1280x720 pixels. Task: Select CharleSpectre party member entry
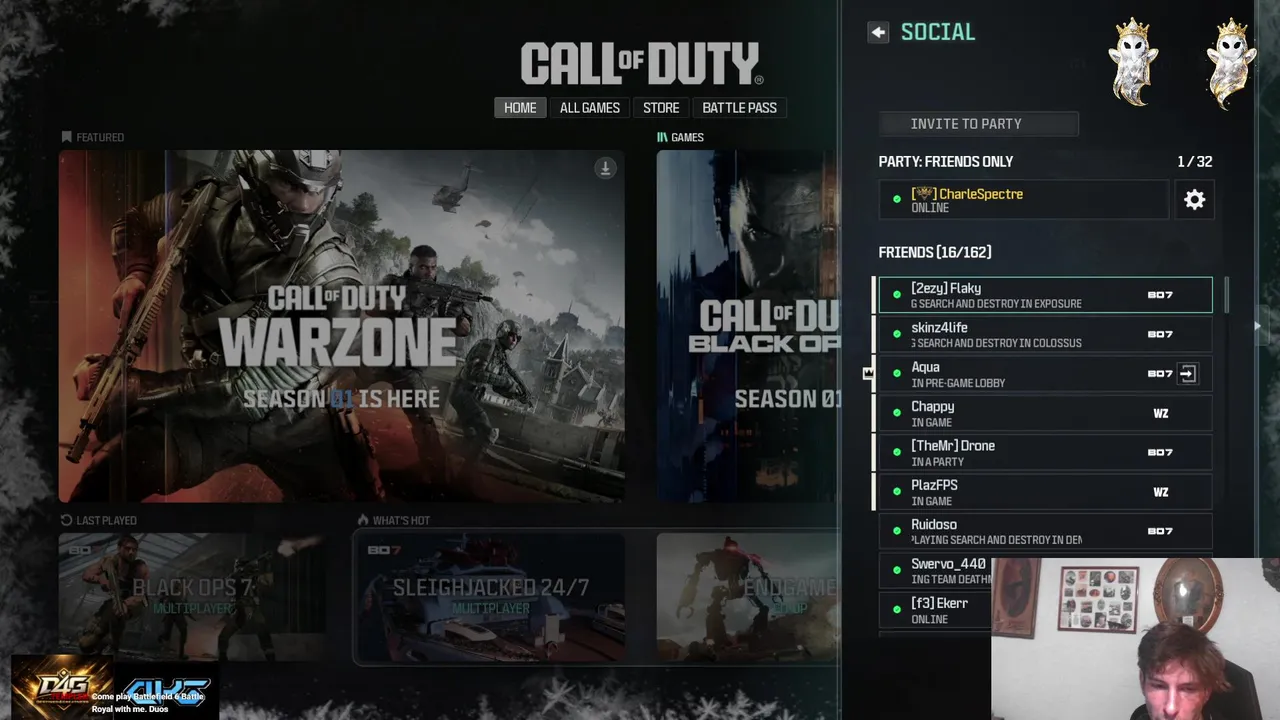point(1024,200)
